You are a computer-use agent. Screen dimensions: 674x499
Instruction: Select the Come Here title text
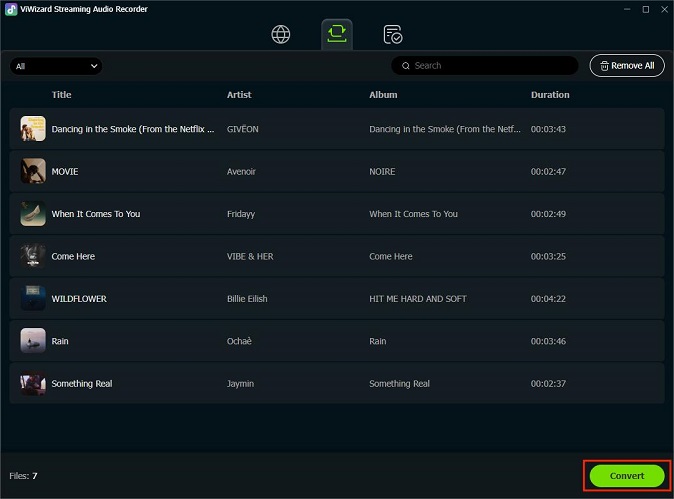(x=73, y=257)
